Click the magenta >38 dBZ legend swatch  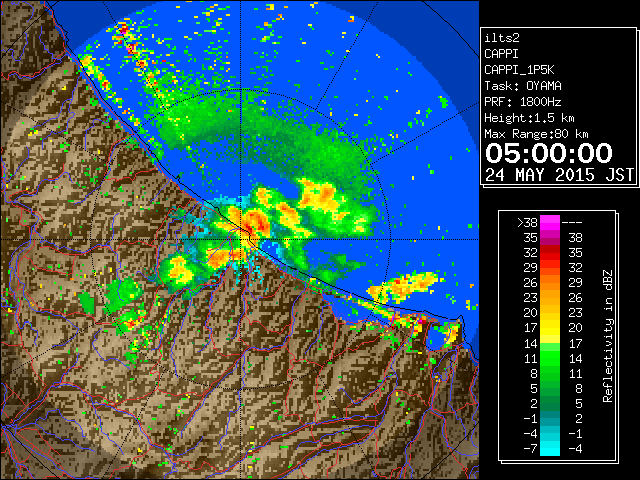tap(550, 222)
